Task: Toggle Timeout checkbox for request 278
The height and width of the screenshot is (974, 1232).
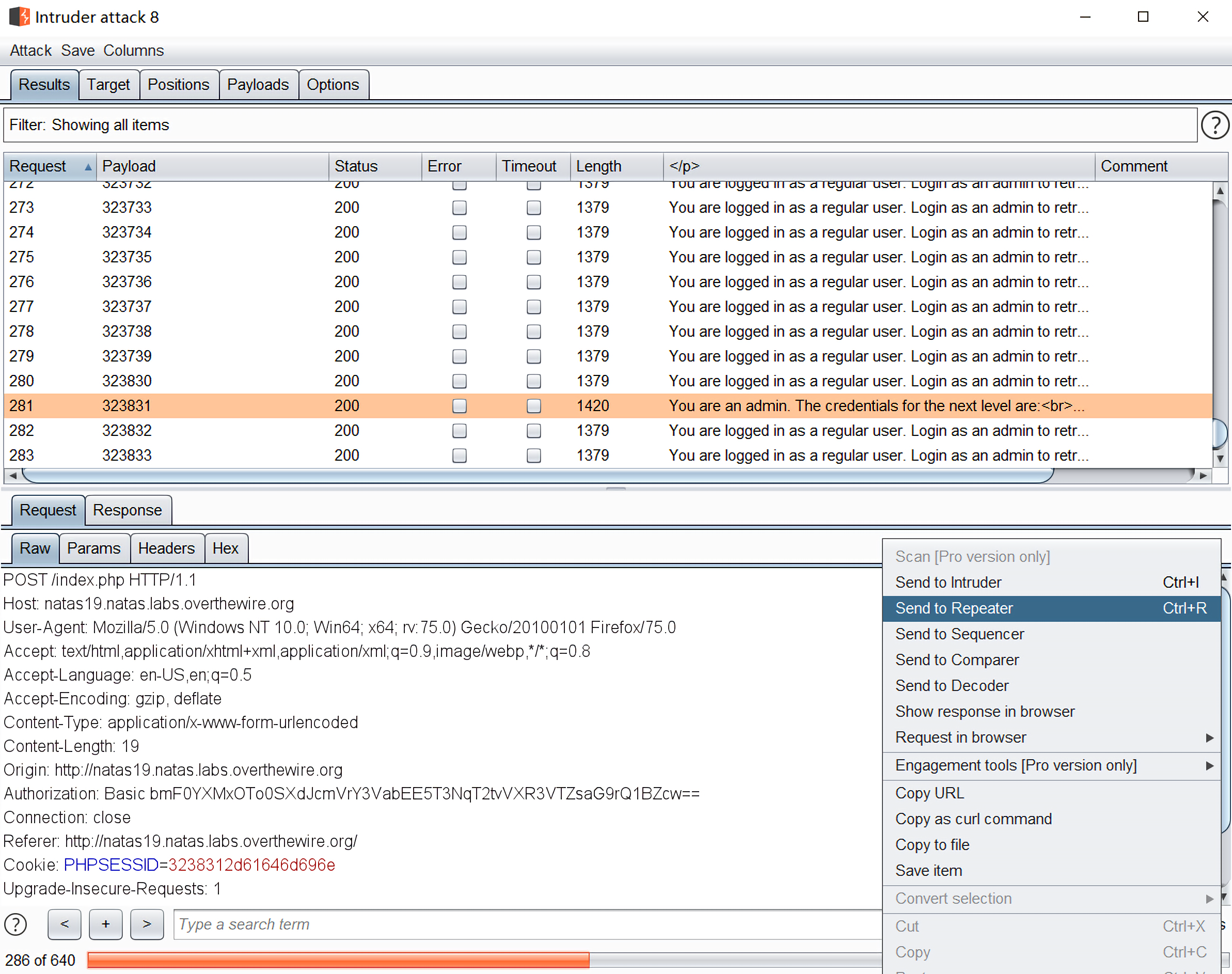Action: 533,332
